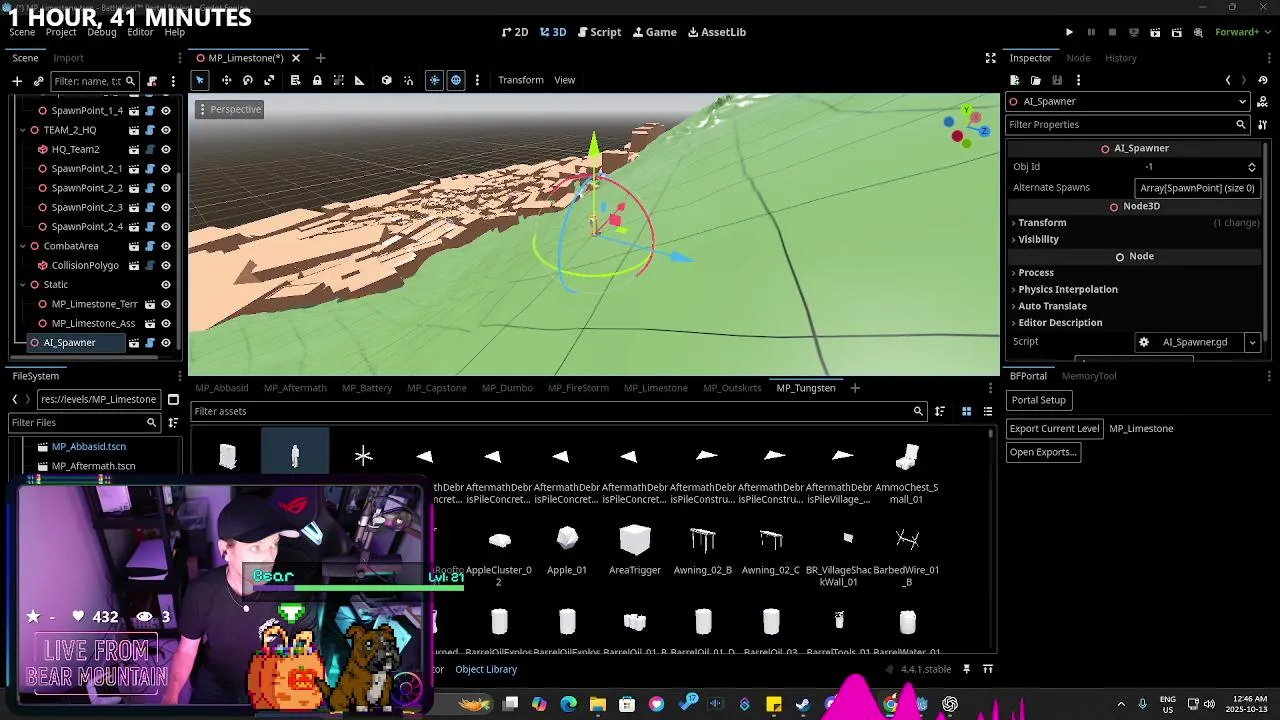The image size is (1280, 720).
Task: Click the ruler measure tool
Action: [360, 80]
